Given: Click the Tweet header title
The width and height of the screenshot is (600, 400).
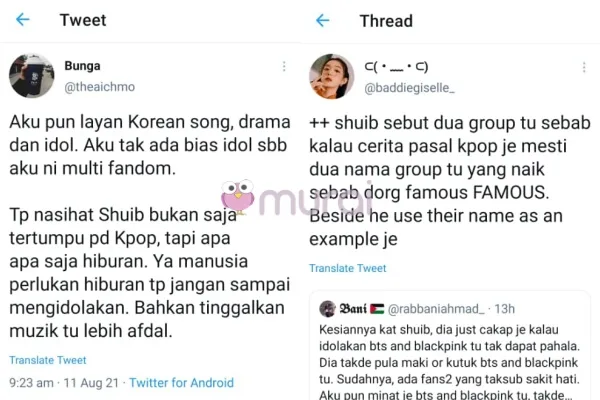Looking at the screenshot, I should point(83,20).
